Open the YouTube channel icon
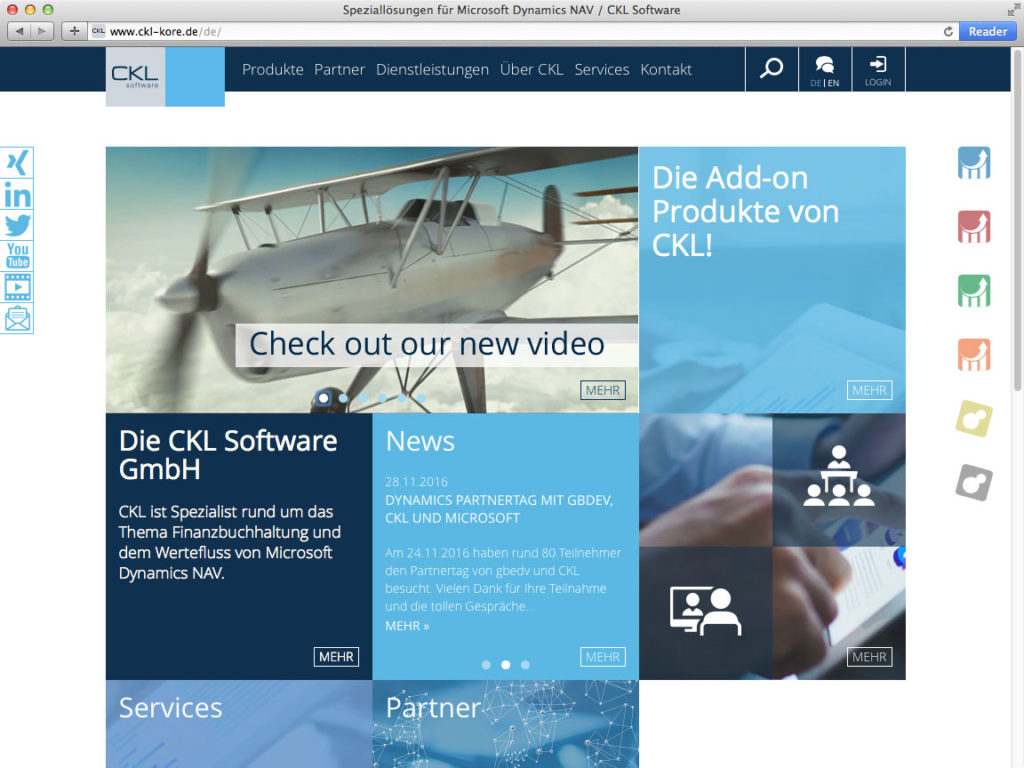1024x768 pixels. (x=17, y=255)
